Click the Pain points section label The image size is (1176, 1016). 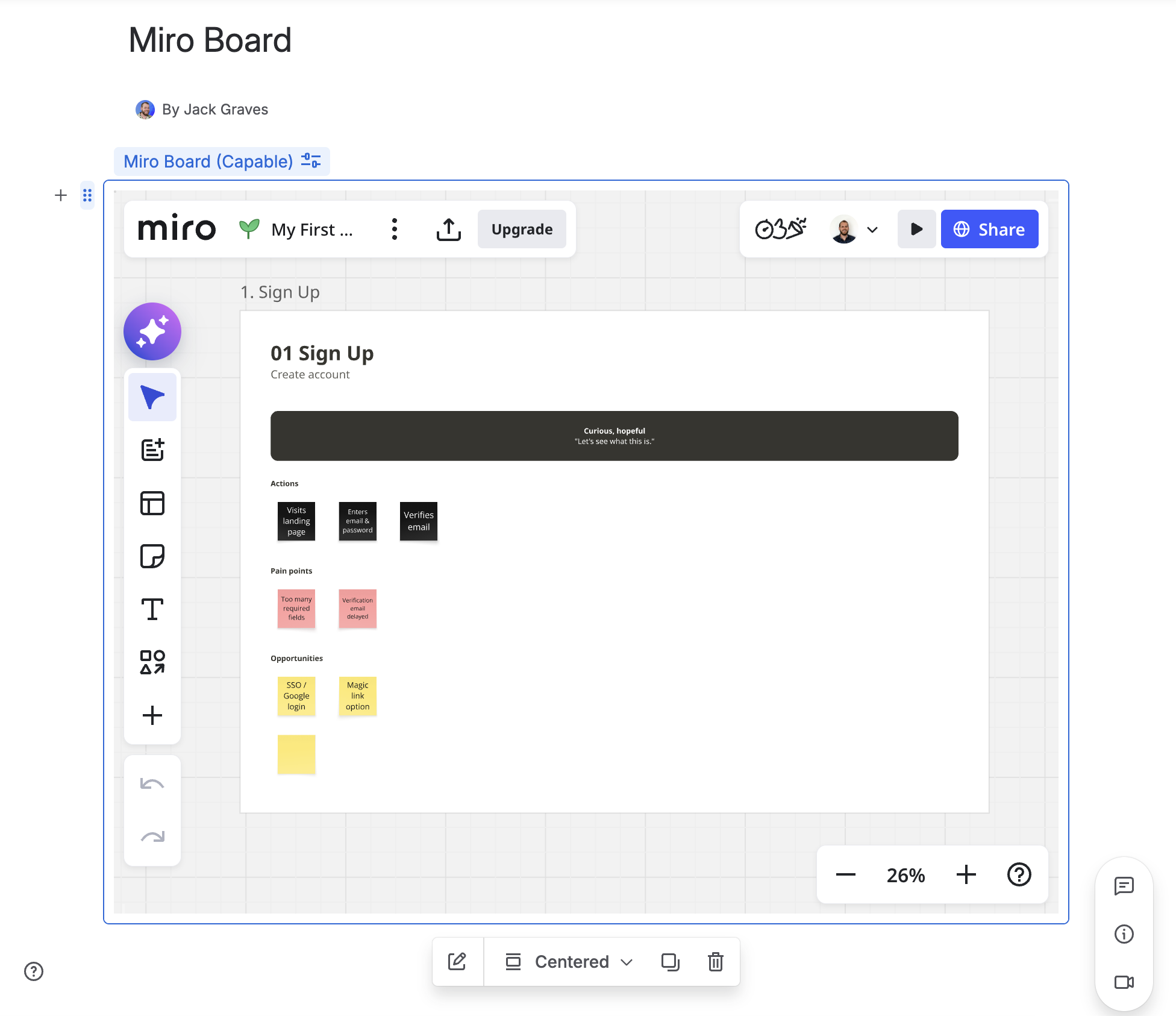coord(292,571)
